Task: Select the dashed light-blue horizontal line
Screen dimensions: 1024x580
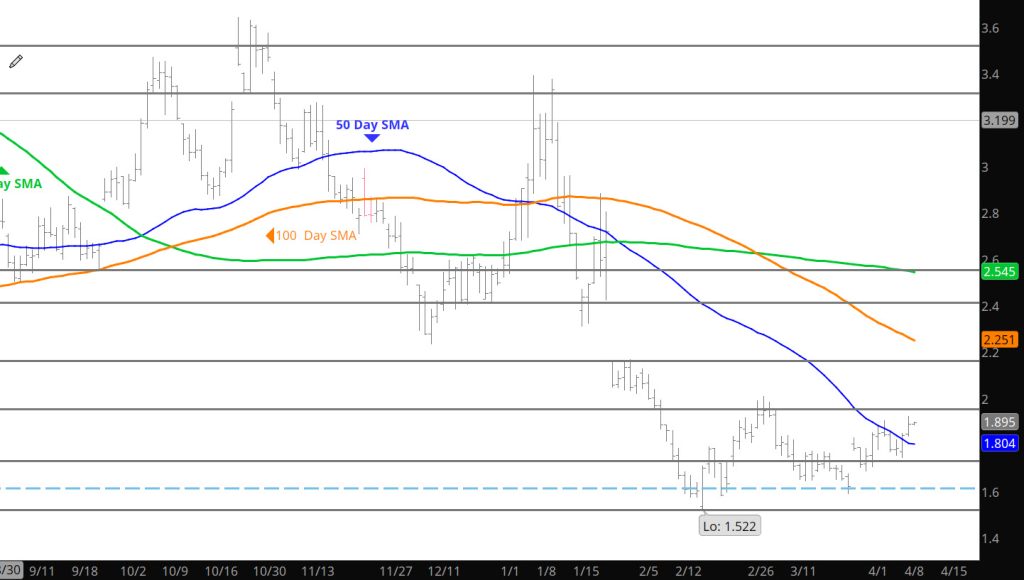Action: 400,488
